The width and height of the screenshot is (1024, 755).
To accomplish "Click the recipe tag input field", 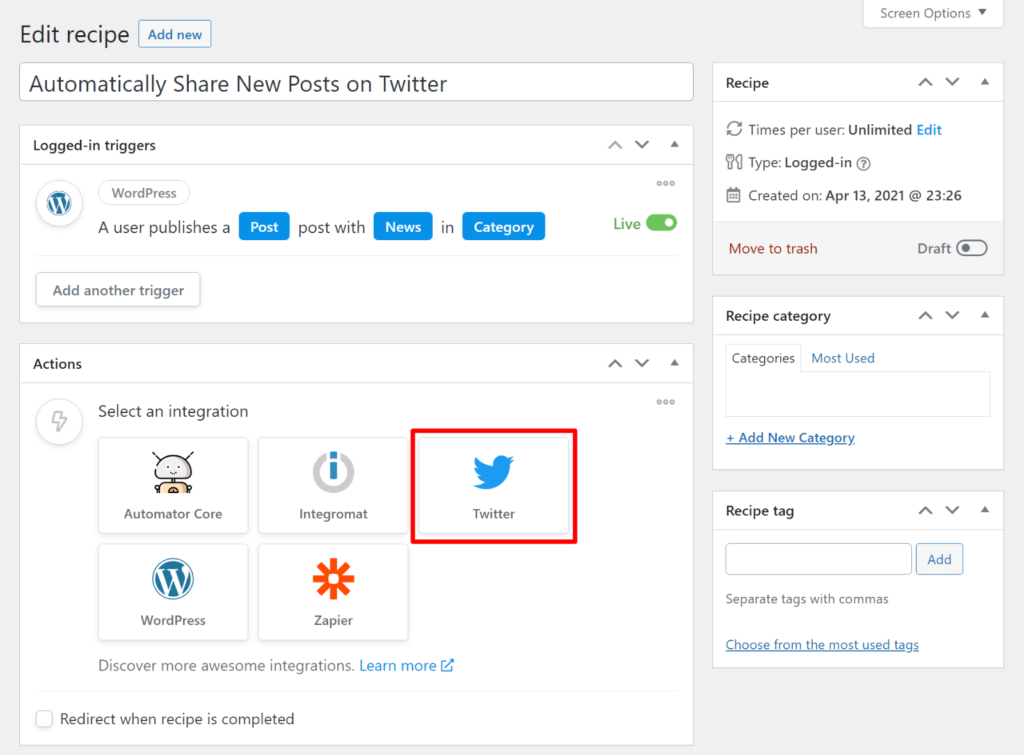I will pos(818,559).
